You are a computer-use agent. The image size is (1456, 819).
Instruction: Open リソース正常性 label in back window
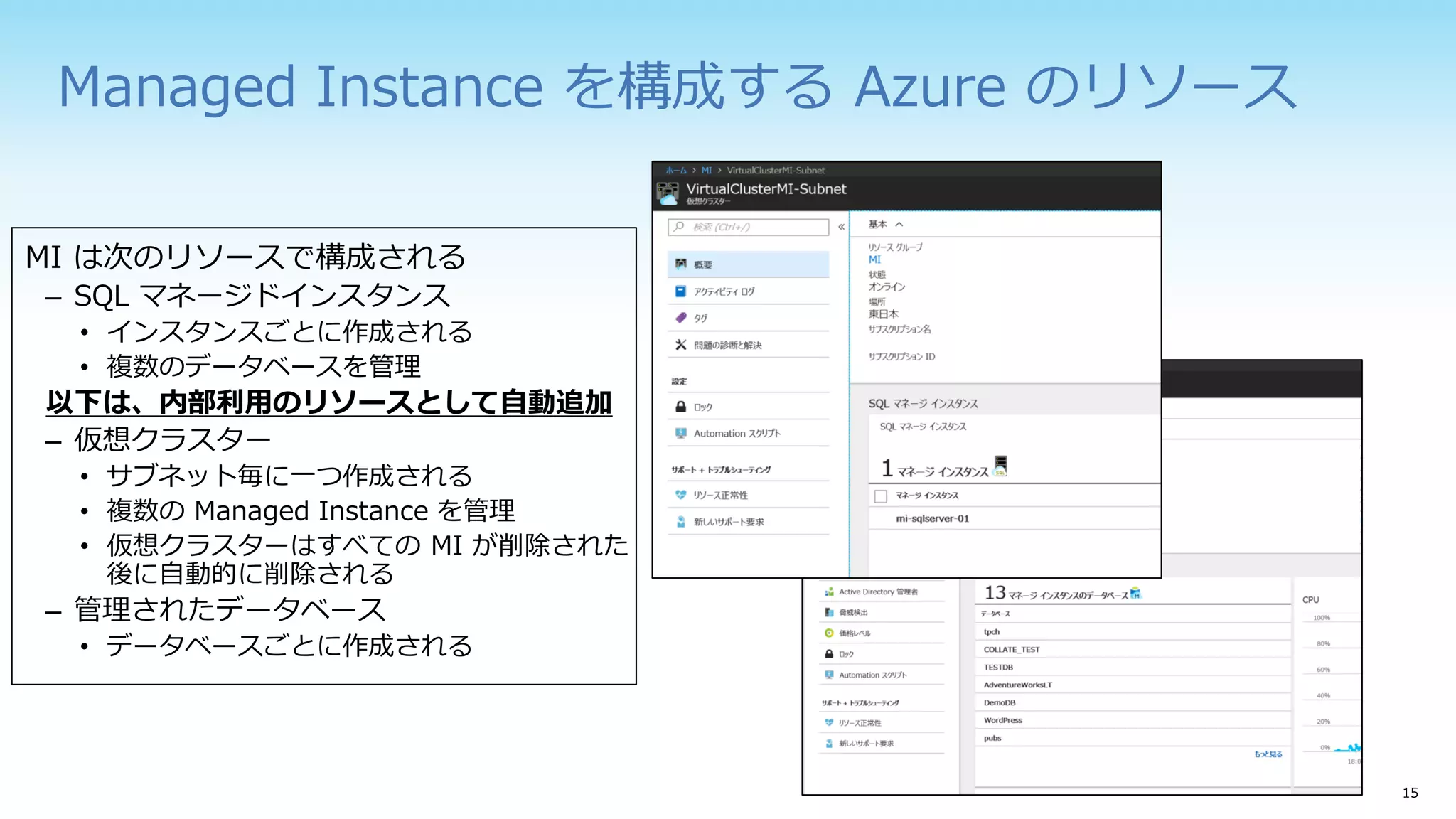coord(860,722)
